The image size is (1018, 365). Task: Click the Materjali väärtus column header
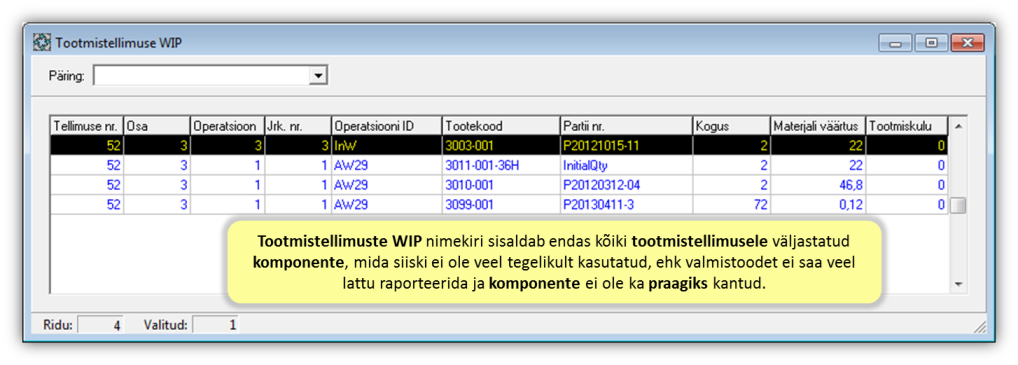(818, 126)
